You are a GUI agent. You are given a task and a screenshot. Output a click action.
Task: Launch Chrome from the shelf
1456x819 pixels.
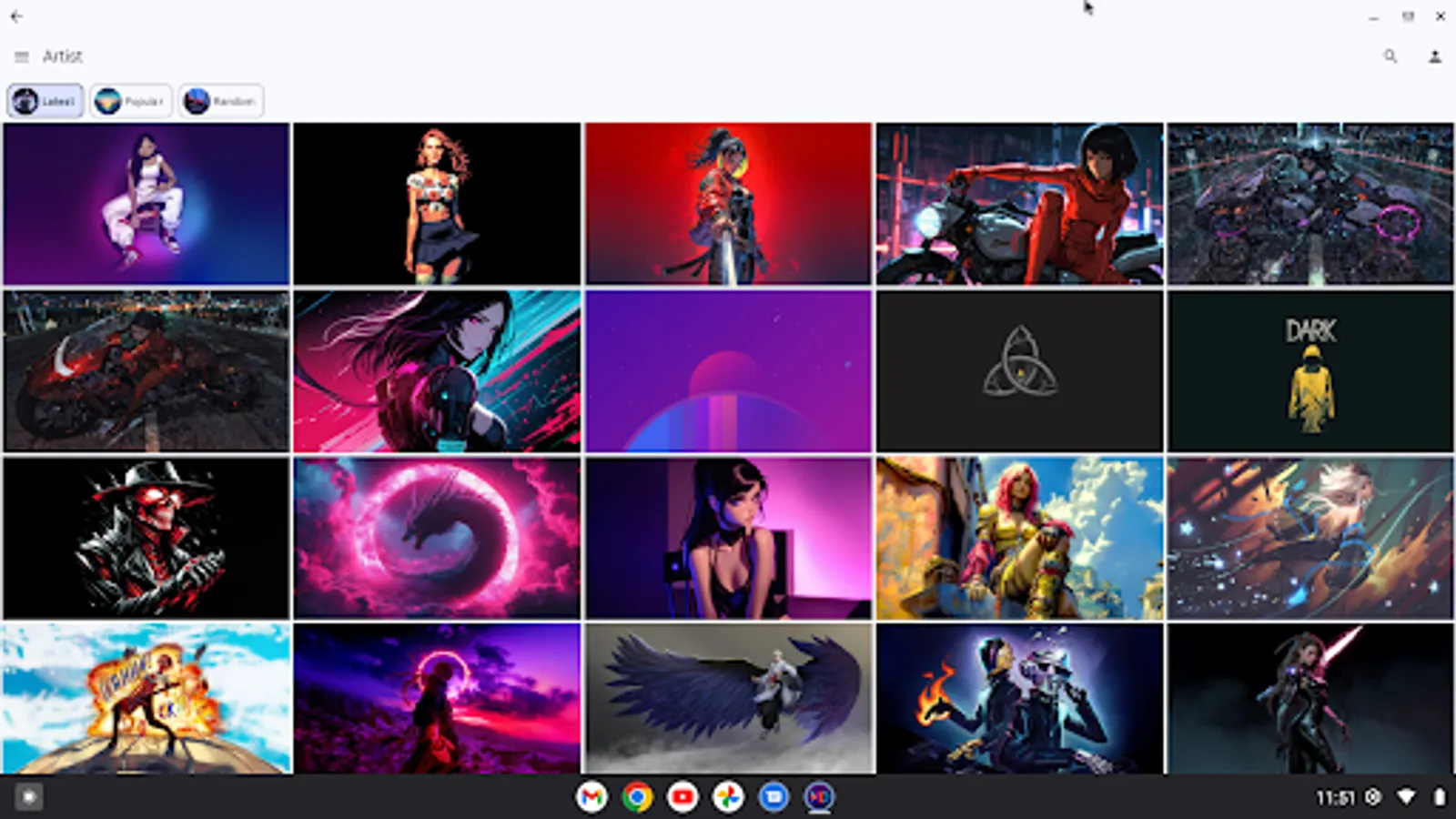(637, 797)
